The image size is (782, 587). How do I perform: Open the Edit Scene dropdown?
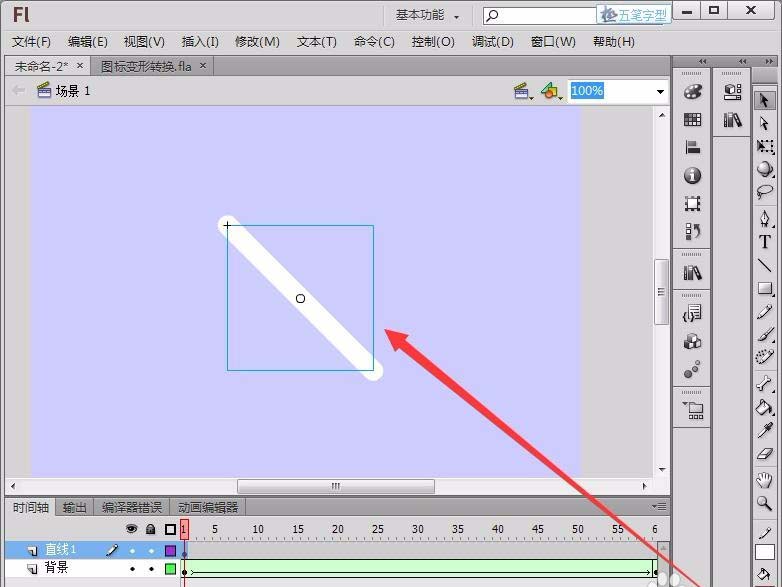tap(523, 91)
